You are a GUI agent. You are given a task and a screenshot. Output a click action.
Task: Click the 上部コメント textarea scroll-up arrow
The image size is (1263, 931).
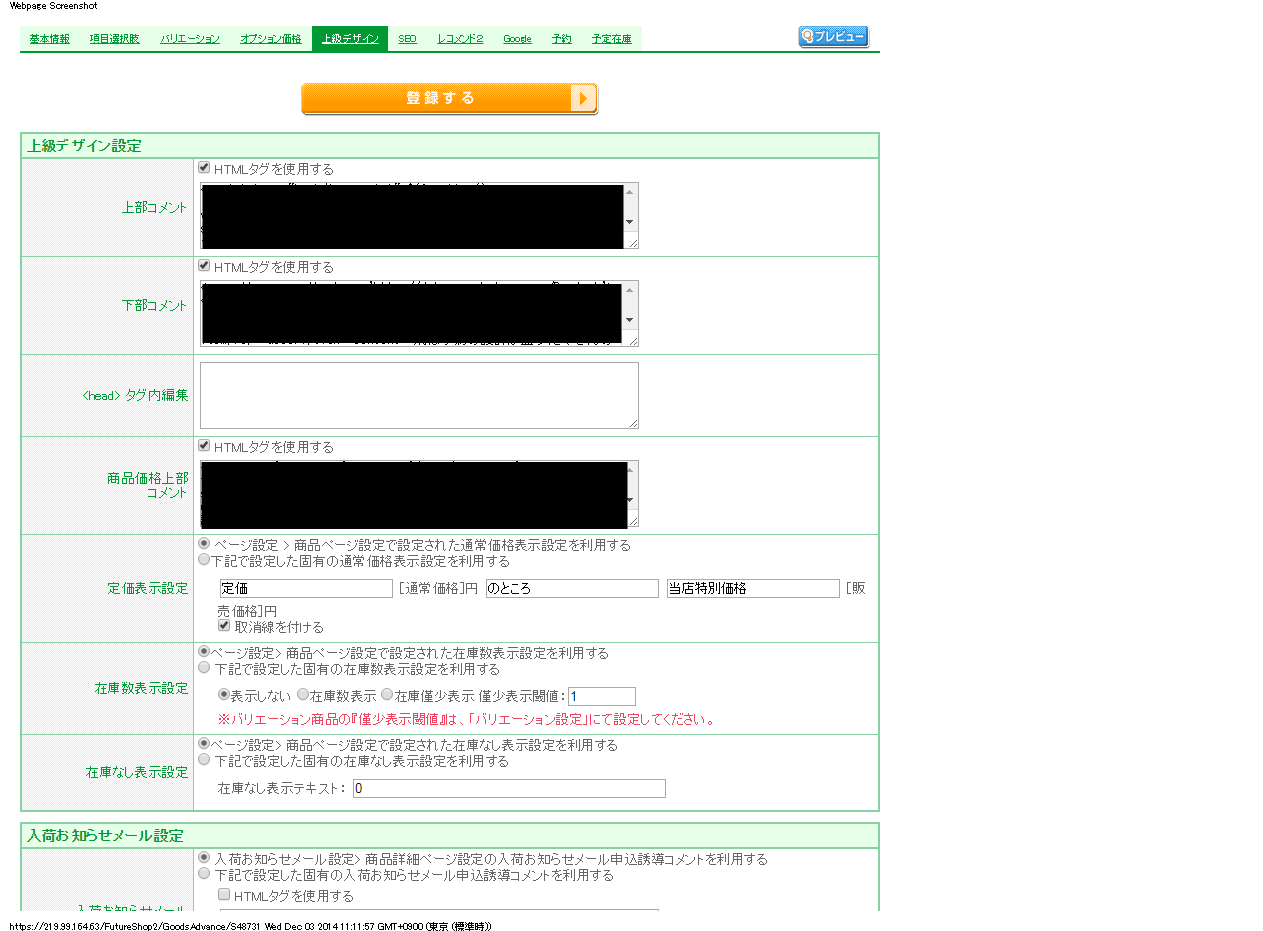629,191
